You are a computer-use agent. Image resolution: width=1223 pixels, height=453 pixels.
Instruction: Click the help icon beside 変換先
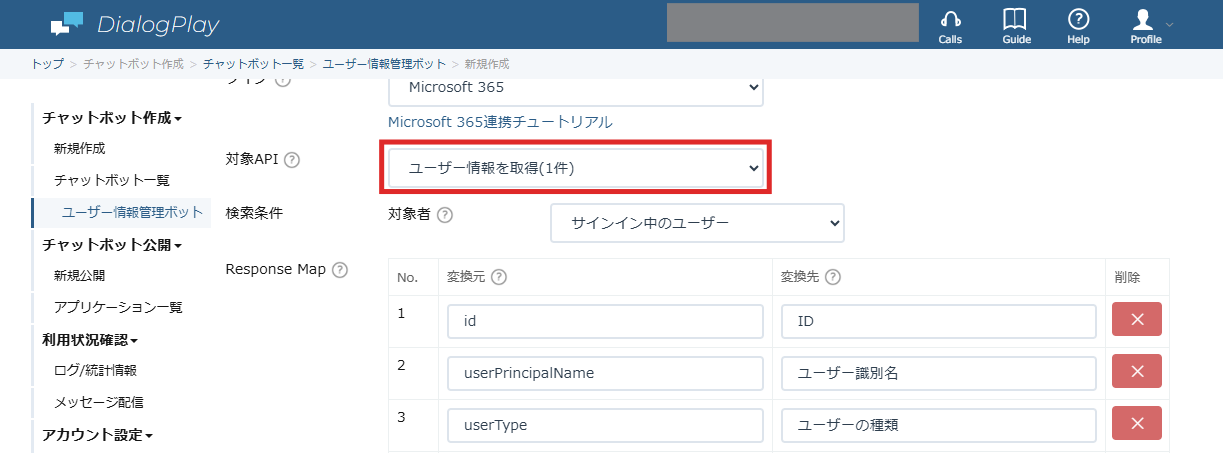pyautogui.click(x=831, y=277)
